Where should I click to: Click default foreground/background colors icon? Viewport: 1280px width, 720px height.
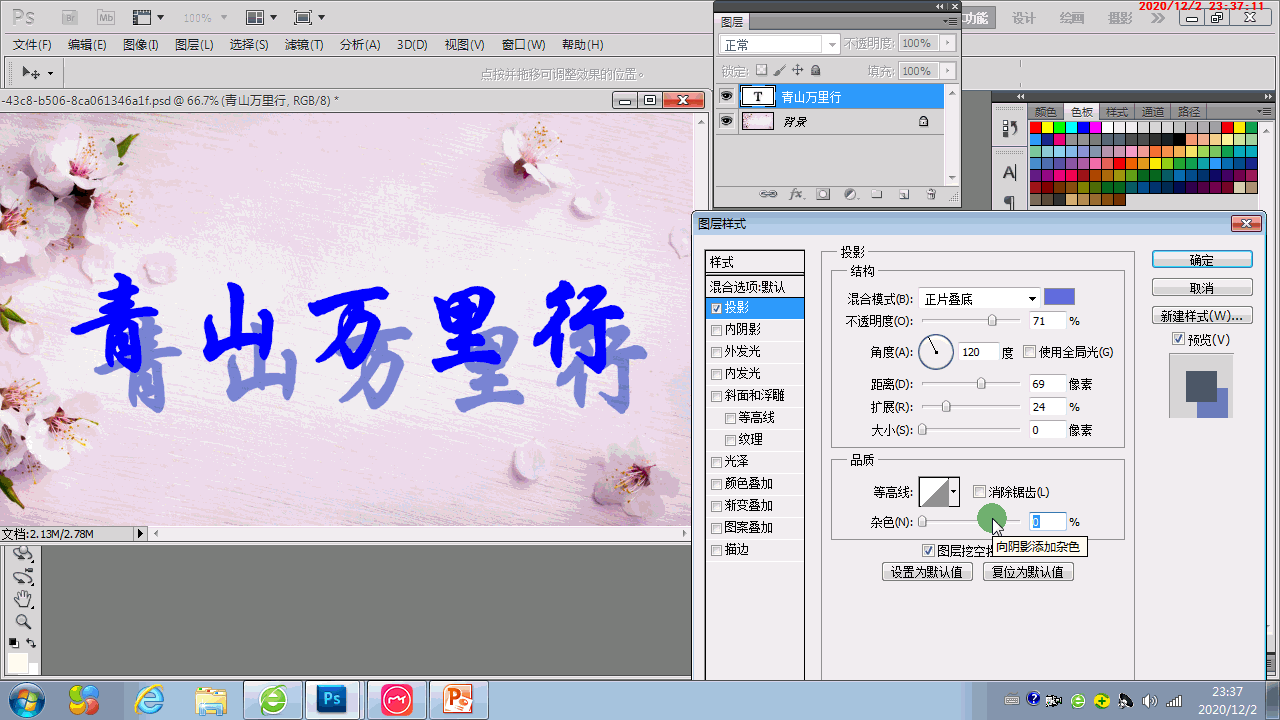[13, 642]
